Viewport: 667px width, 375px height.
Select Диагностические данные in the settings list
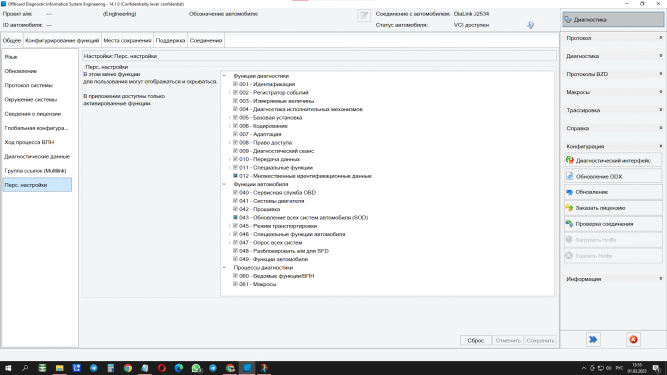click(37, 156)
